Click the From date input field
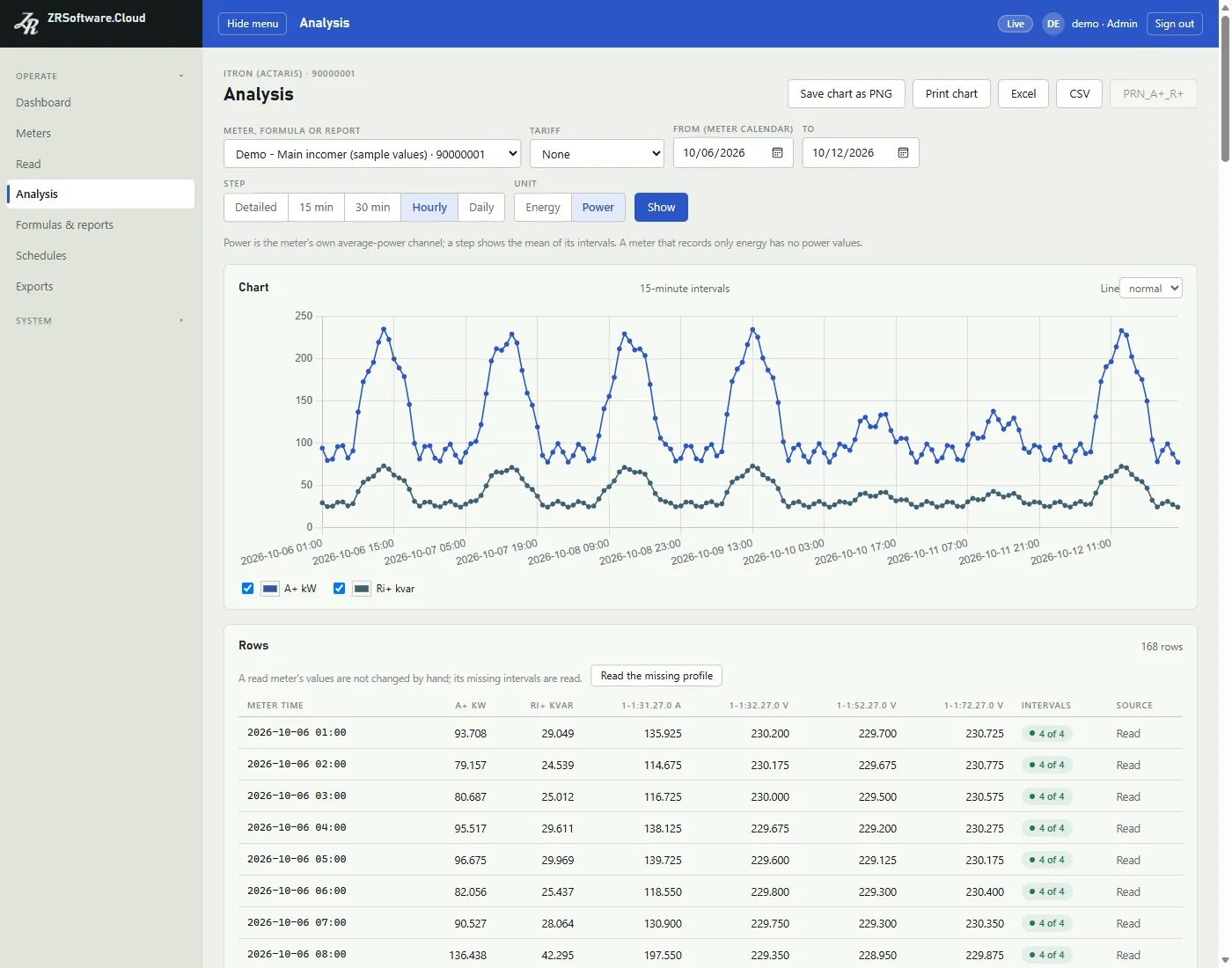This screenshot has height=968, width=1232. (733, 153)
